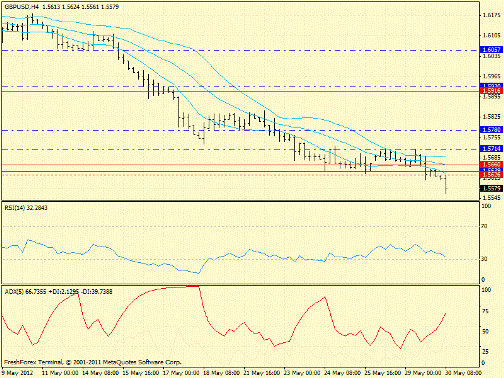Click the 18 May 08:00 time label
The height and width of the screenshot is (378, 504).
[221, 373]
